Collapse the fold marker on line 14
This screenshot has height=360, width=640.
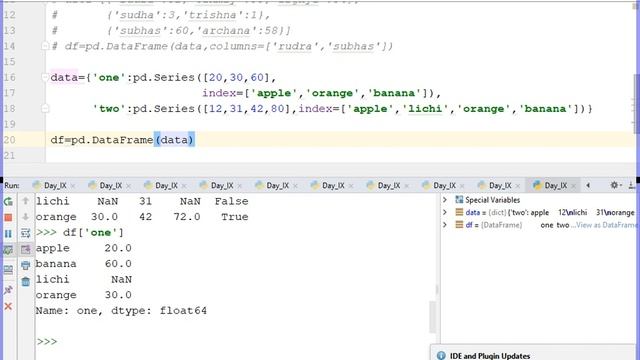point(45,46)
